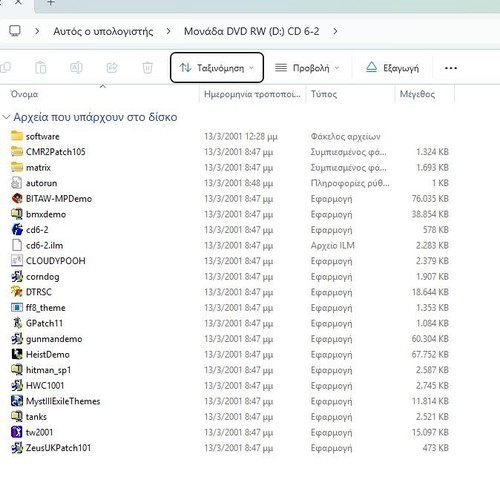The height and width of the screenshot is (500, 500).
Task: Click the This PC monitor icon
Action: (x=15, y=31)
